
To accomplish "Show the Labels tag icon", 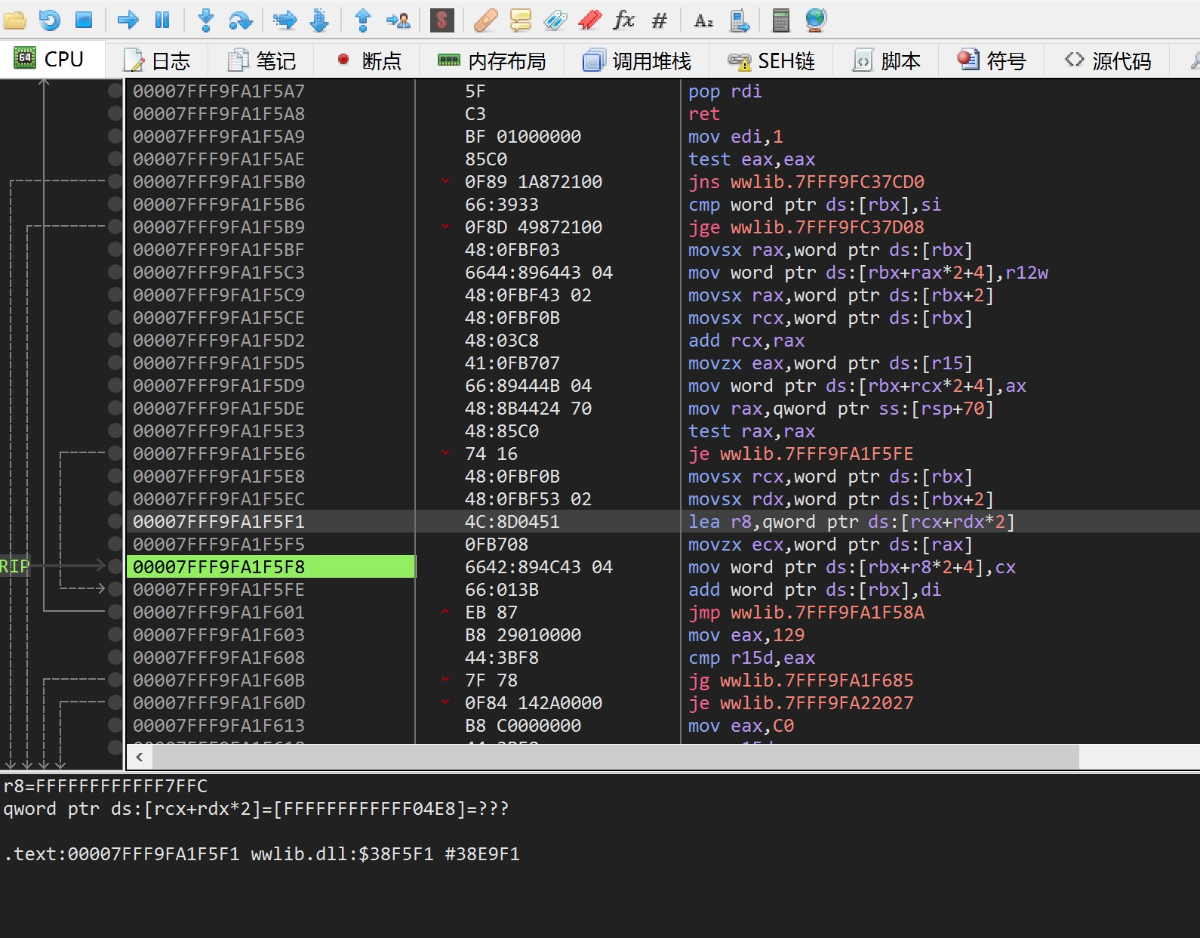I will pyautogui.click(x=555, y=19).
